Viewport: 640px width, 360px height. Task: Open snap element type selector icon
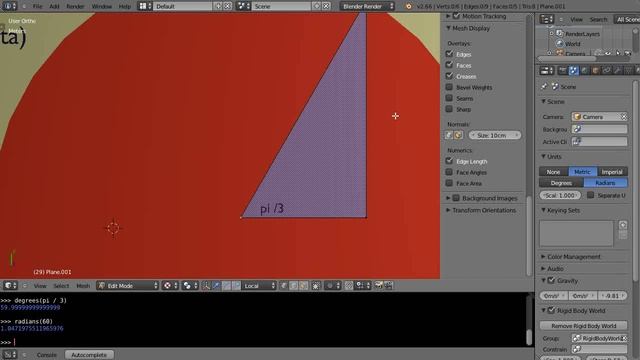(x=362, y=286)
